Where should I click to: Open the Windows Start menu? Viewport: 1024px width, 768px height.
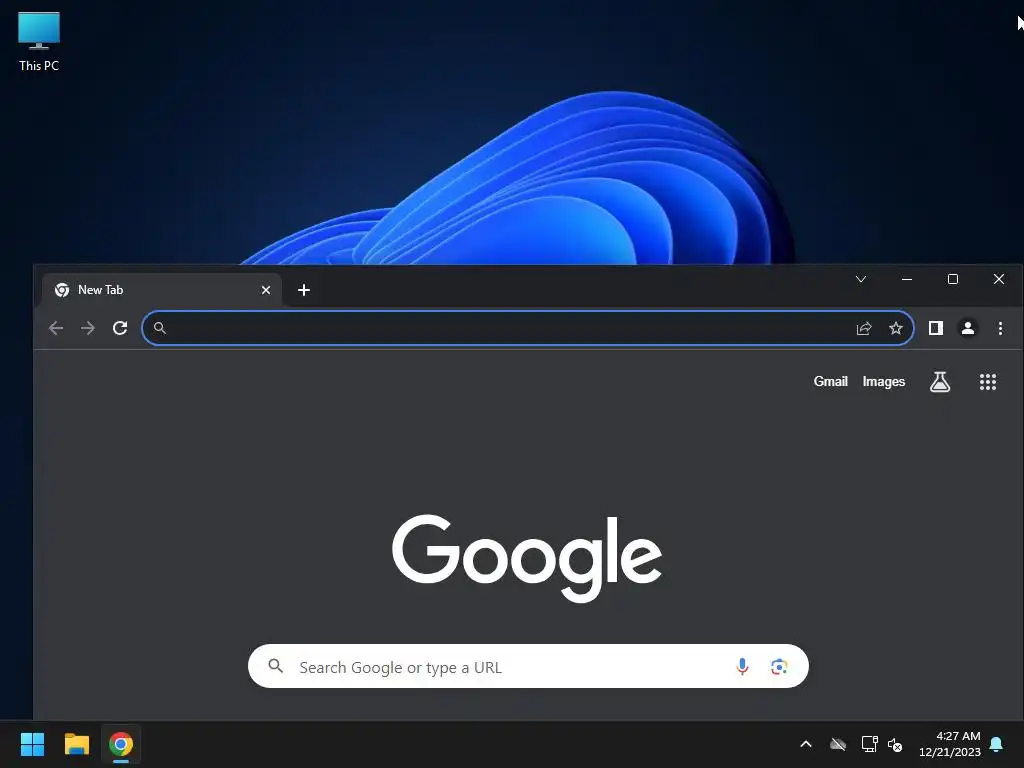point(32,744)
